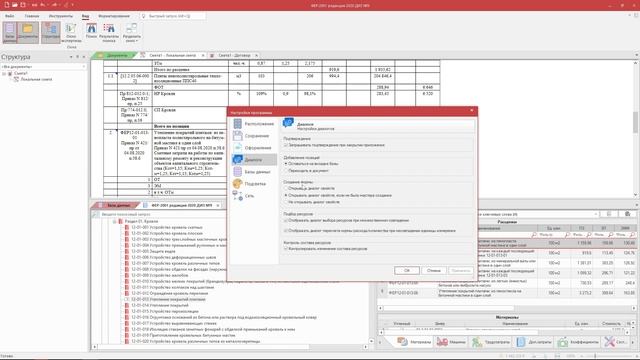Confirm settings with the OK button
Image resolution: width=640 pixels, height=360 pixels.
coord(407,270)
